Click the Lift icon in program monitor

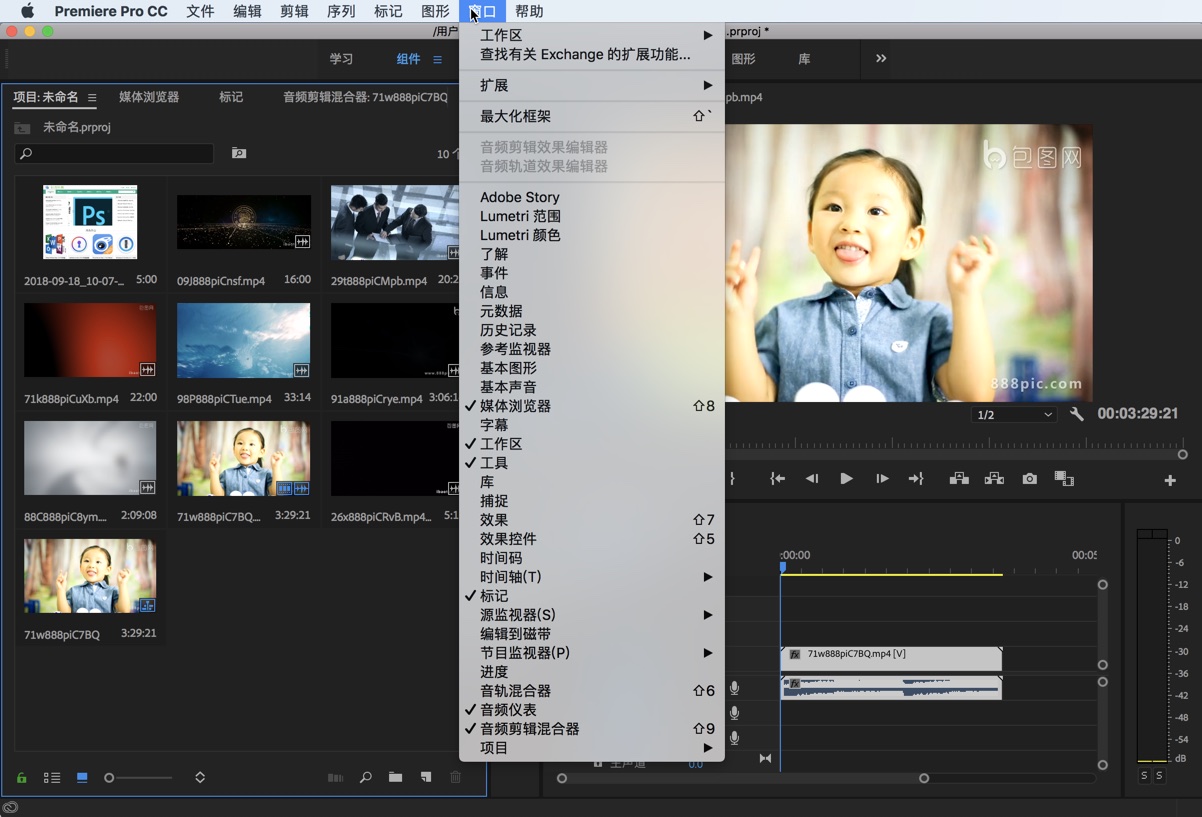958,478
